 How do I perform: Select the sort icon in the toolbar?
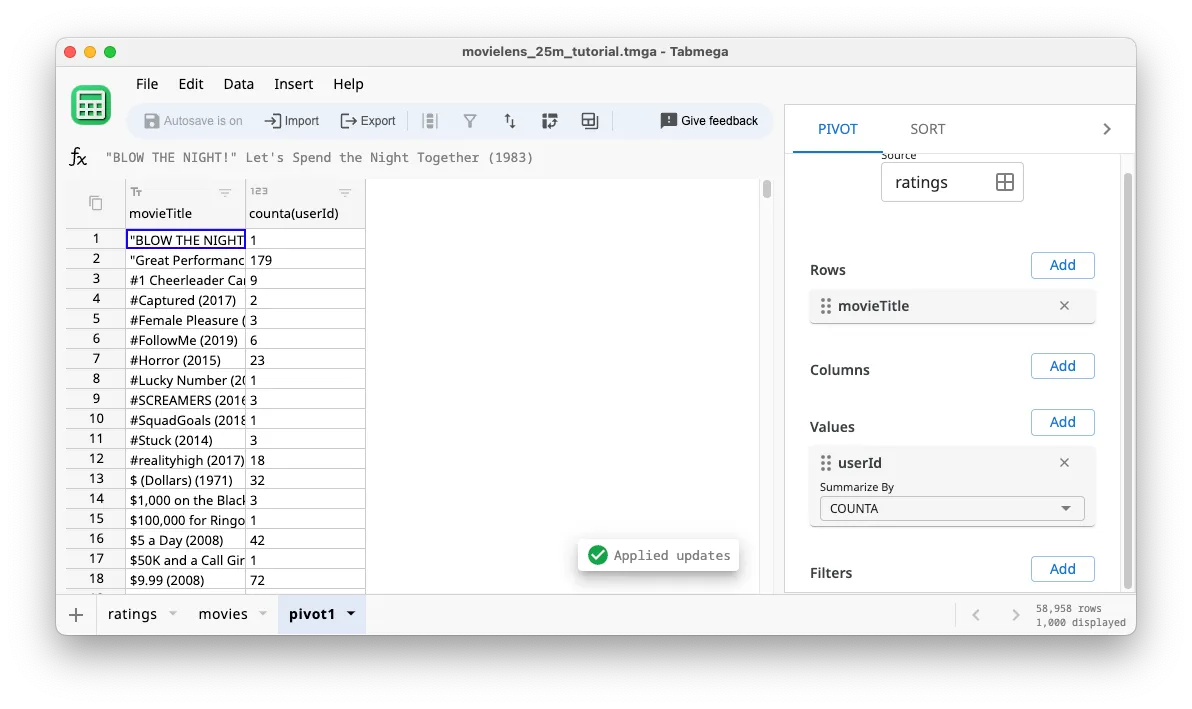510,120
